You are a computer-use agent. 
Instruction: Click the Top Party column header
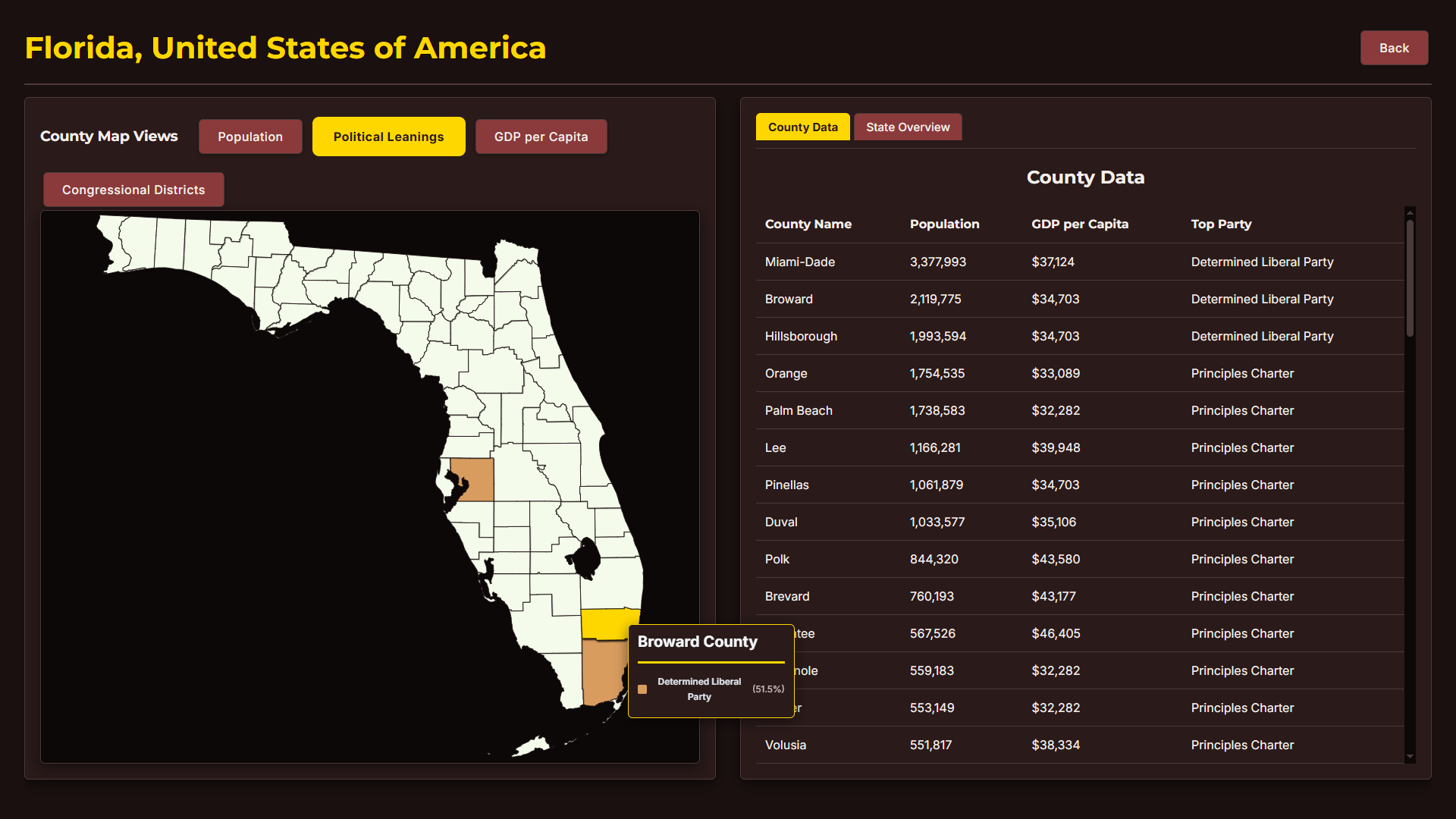(x=1221, y=224)
